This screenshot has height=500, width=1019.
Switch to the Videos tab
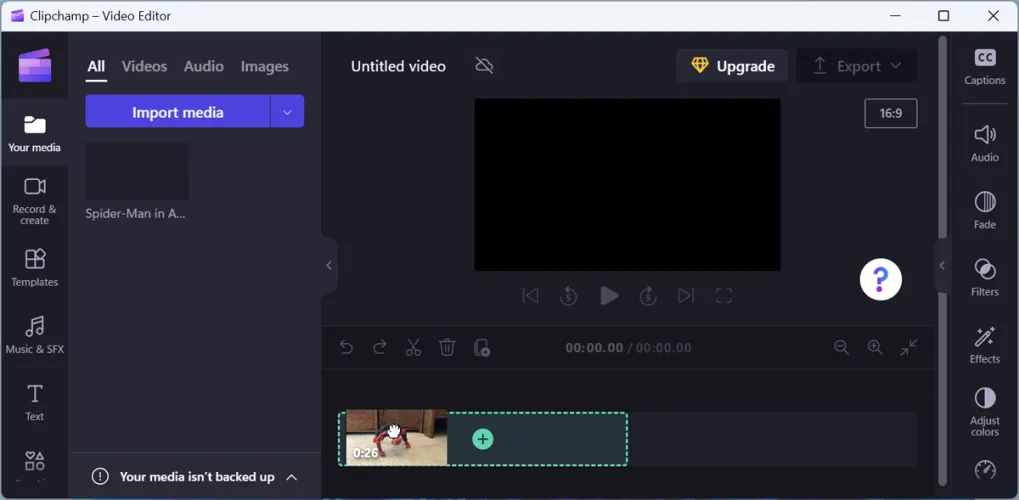coord(144,66)
